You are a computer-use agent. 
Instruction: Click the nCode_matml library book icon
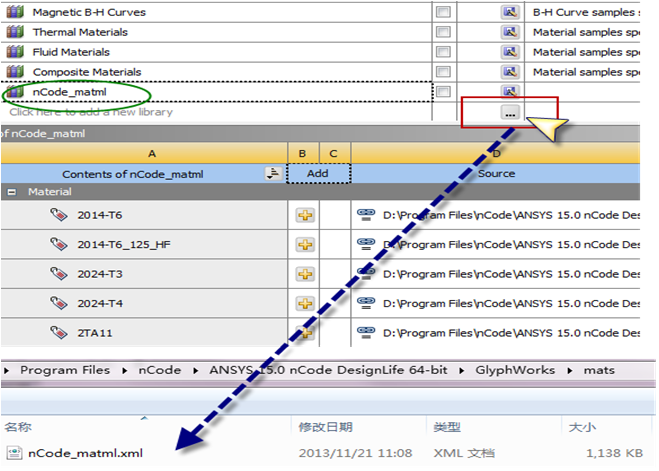[15, 91]
